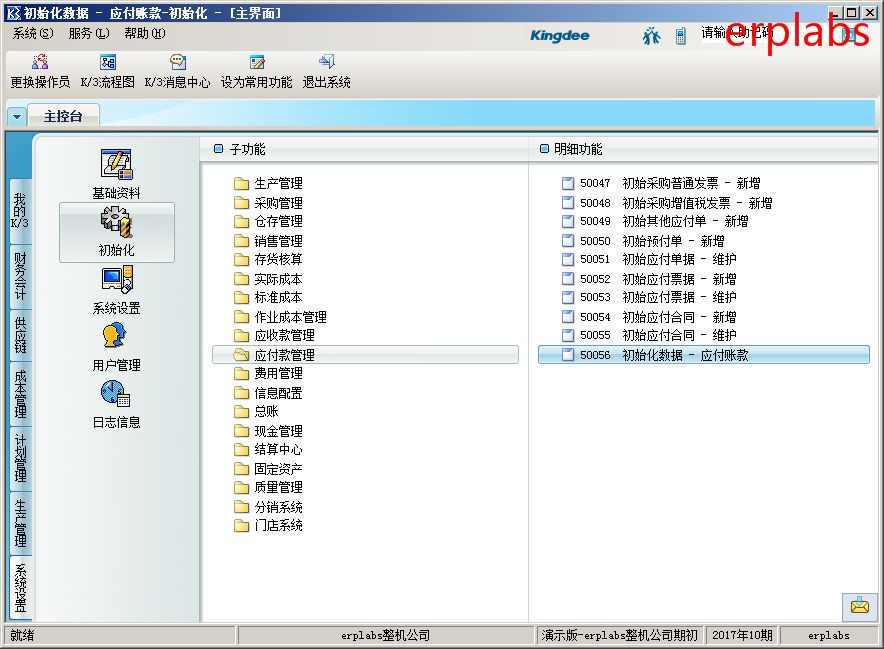Click the 2017年10期 status bar entry
Viewport: 884px width, 649px height.
[x=742, y=635]
